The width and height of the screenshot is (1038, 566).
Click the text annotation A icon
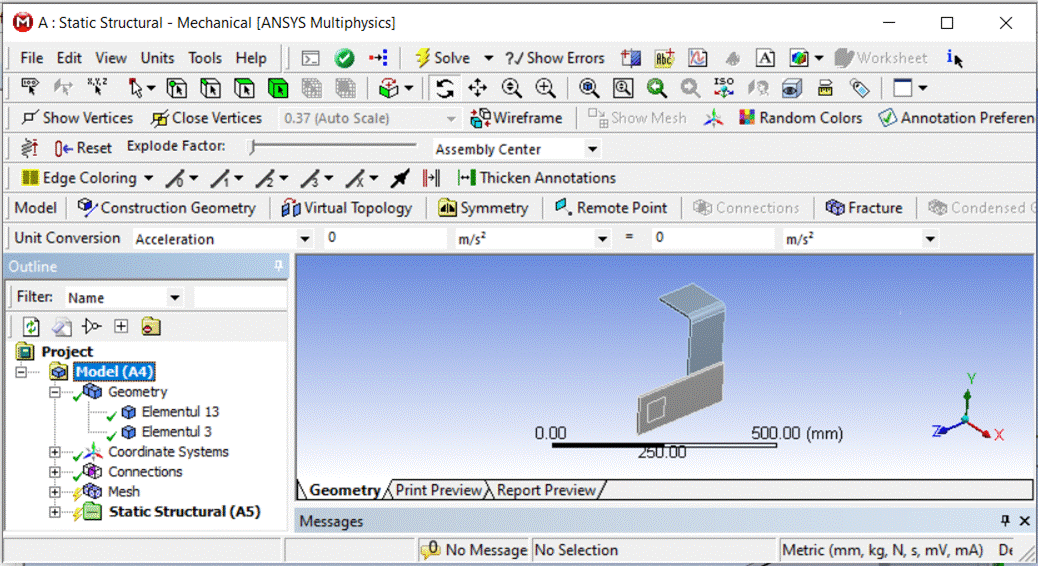pos(765,58)
